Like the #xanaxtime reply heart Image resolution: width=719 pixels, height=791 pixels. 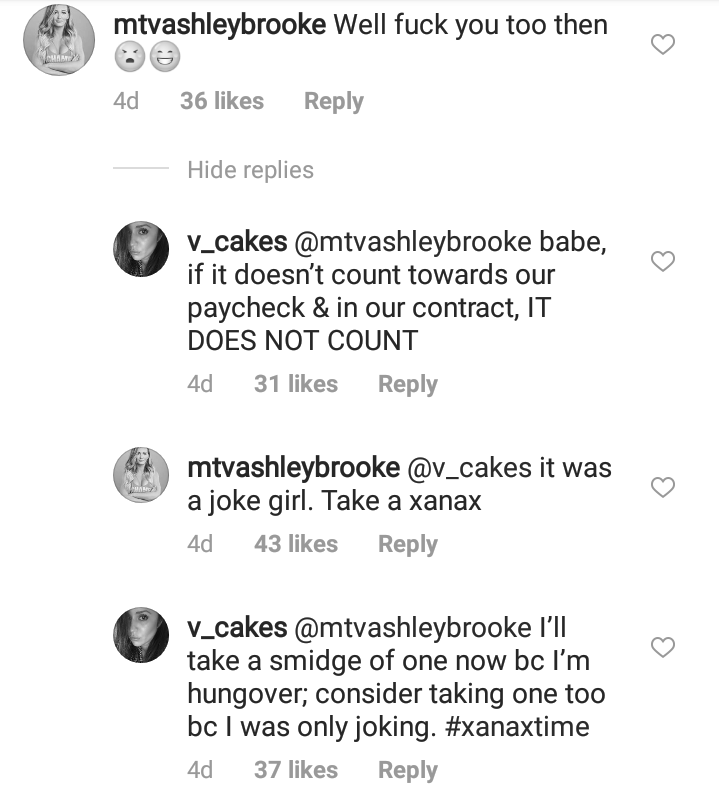coord(662,647)
